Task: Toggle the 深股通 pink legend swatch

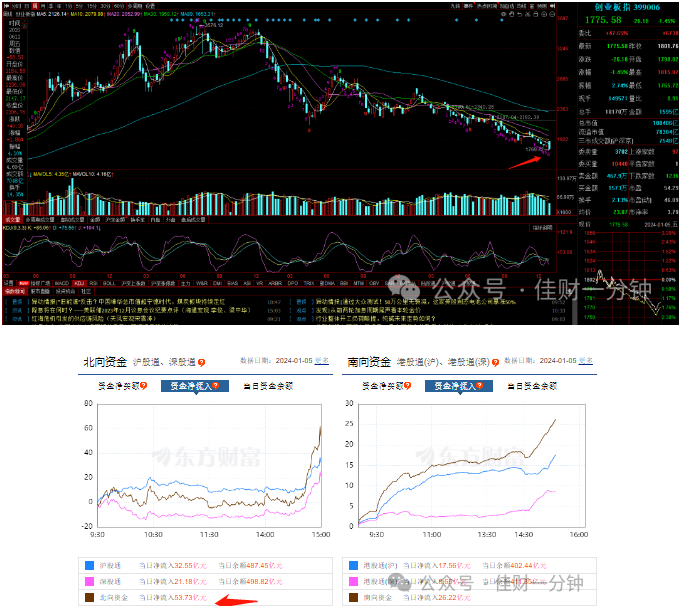Action: [89, 581]
